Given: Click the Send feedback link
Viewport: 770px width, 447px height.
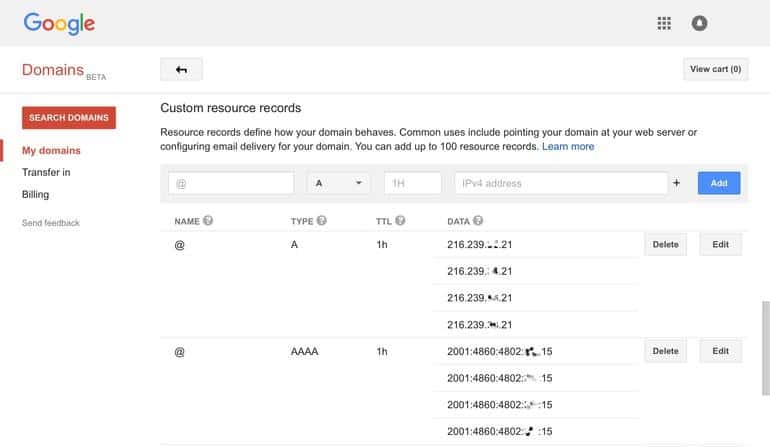Looking at the screenshot, I should 51,223.
